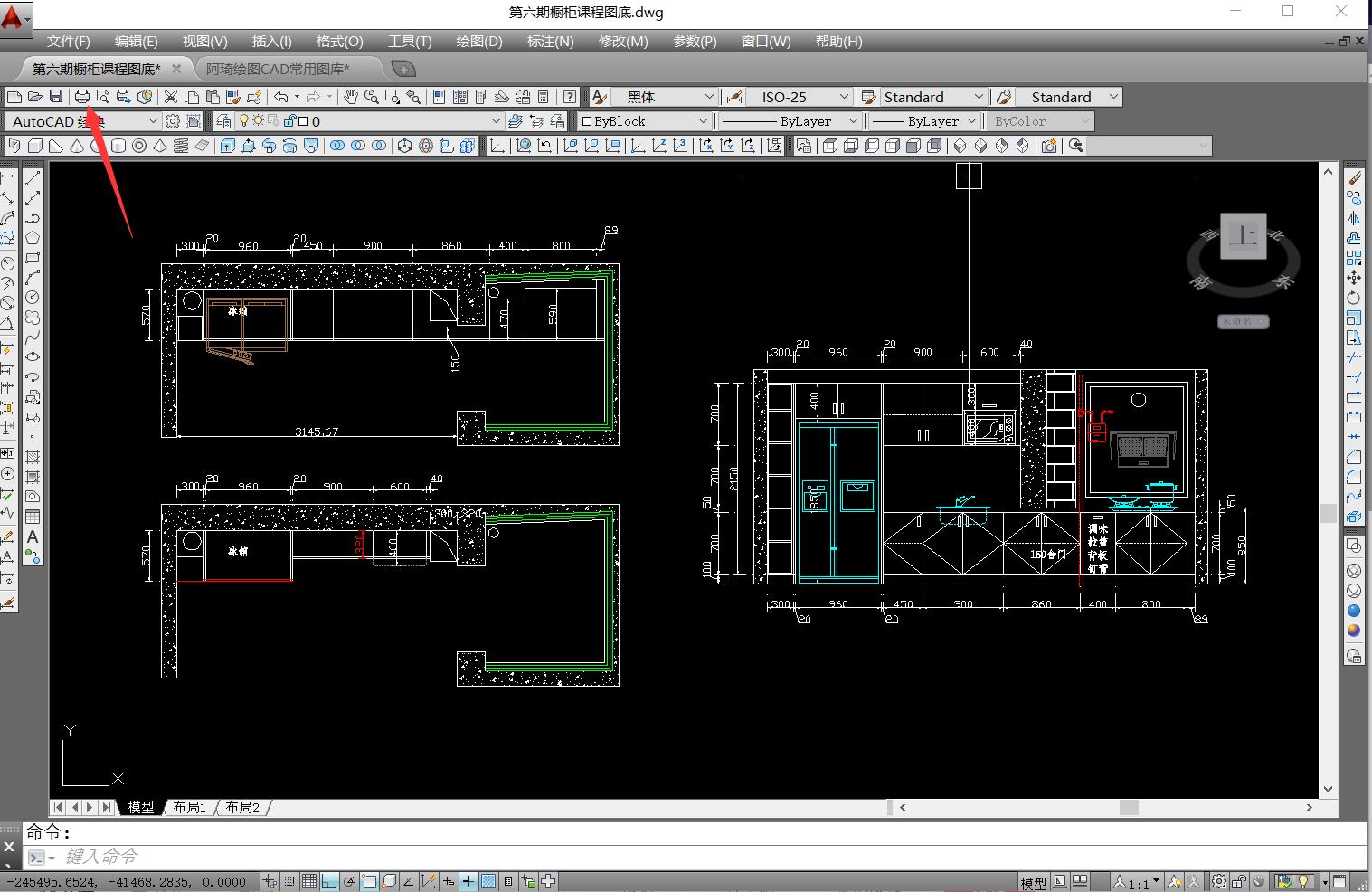Screen dimensions: 1372x892
Task: Open the 黑体 text style dropdown
Action: [x=664, y=97]
